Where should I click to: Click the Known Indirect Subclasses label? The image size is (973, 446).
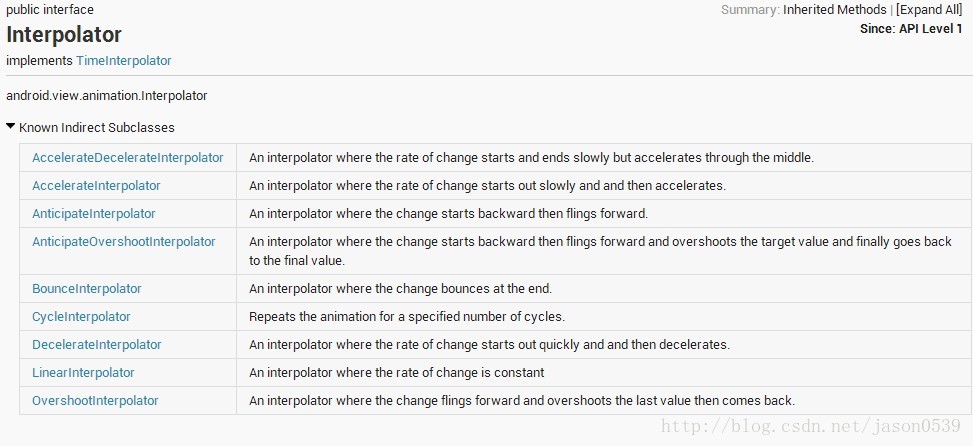tap(97, 128)
